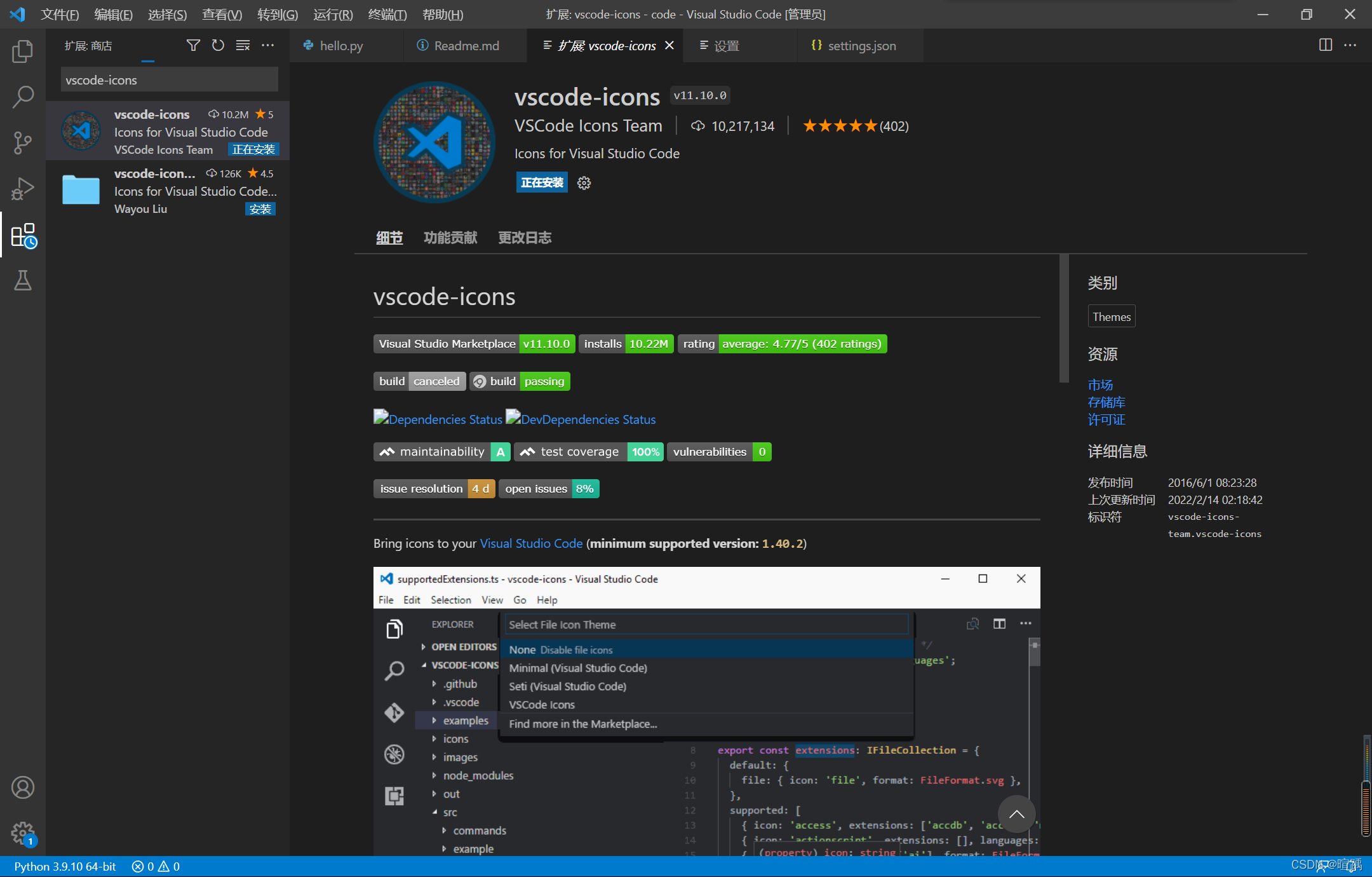The height and width of the screenshot is (877, 1372).
Task: Open the 运行(R) menu
Action: [x=333, y=14]
